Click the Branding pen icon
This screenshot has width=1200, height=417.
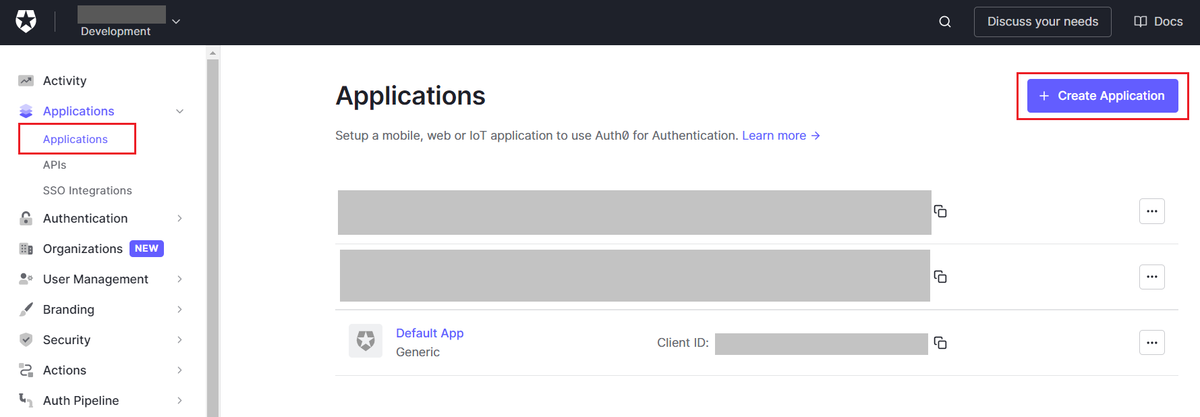point(26,310)
